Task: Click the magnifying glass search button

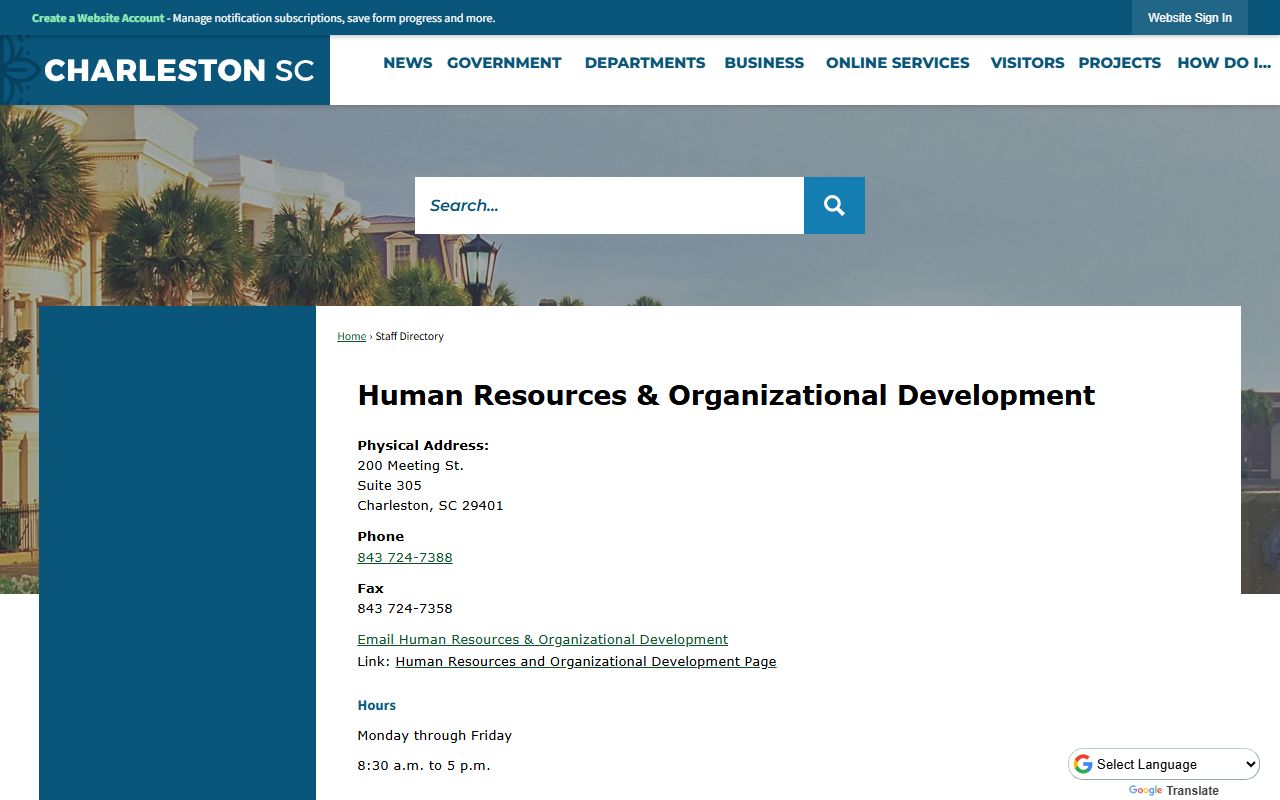Action: pyautogui.click(x=834, y=205)
